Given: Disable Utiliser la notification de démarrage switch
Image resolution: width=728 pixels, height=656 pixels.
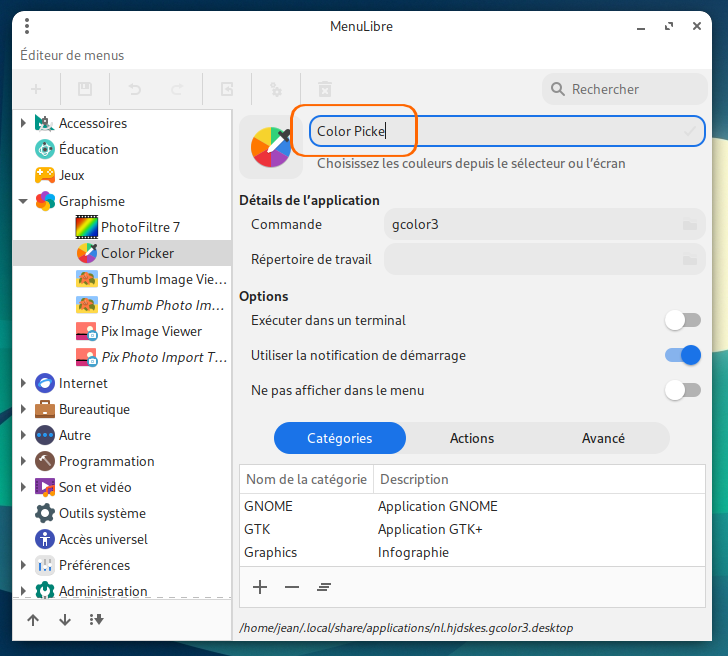Looking at the screenshot, I should [x=683, y=355].
